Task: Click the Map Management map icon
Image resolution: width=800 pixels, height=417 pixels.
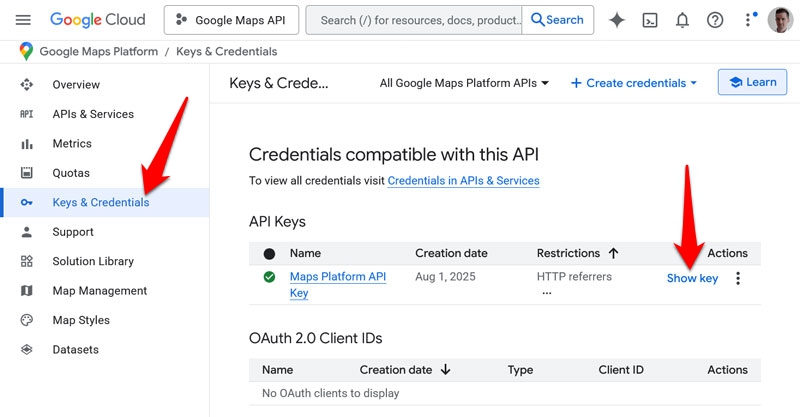Action: [27, 291]
